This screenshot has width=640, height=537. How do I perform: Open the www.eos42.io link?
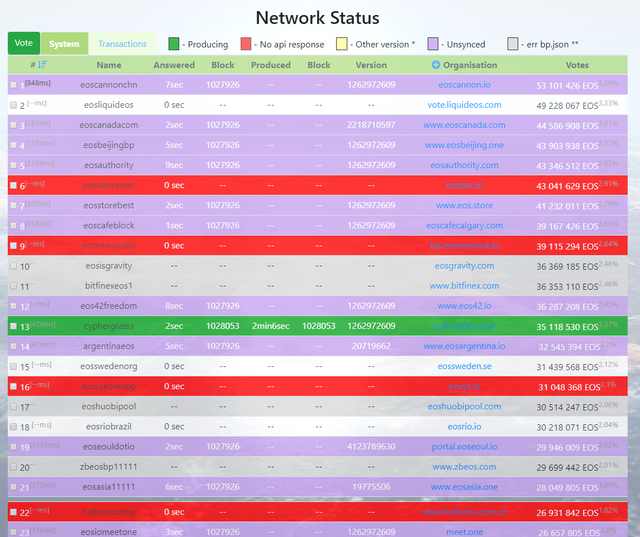(464, 306)
